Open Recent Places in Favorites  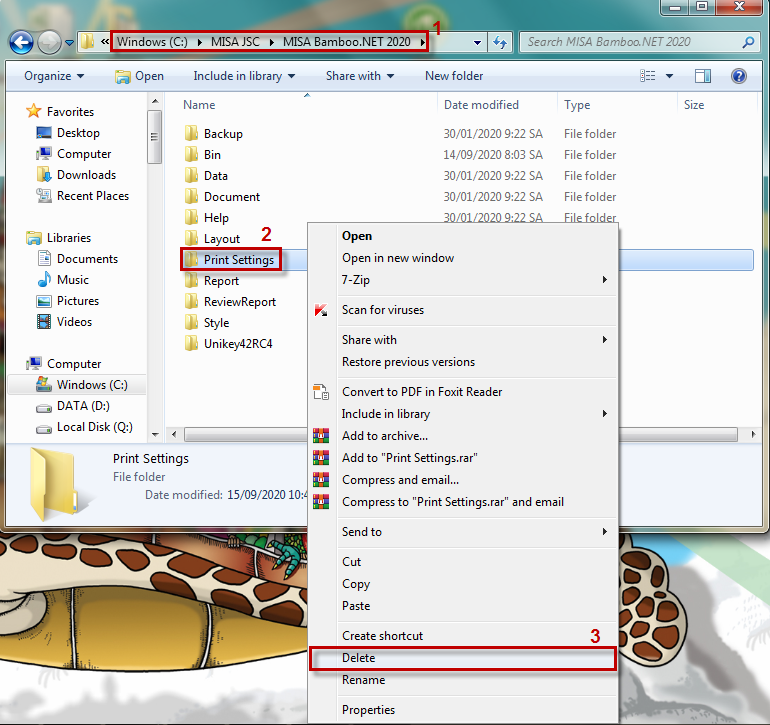point(93,195)
